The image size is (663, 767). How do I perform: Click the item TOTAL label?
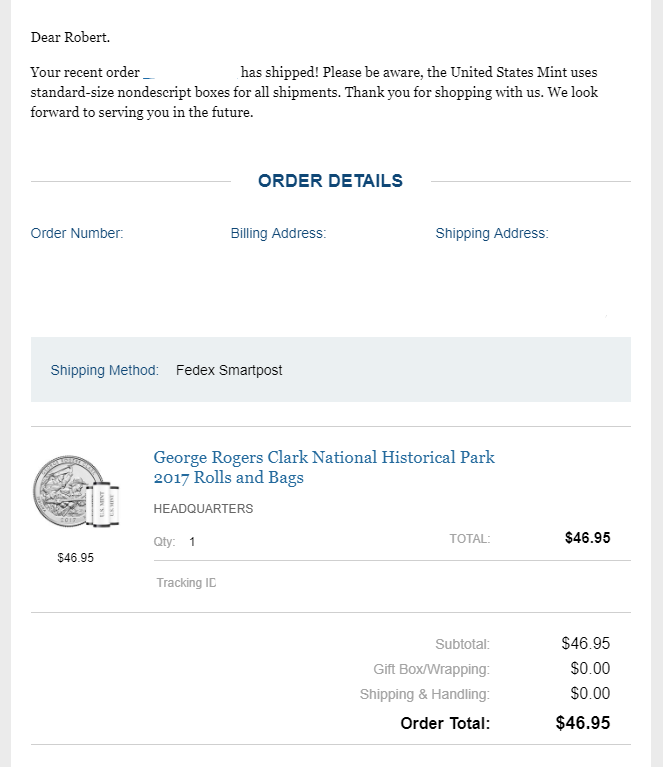[469, 539]
